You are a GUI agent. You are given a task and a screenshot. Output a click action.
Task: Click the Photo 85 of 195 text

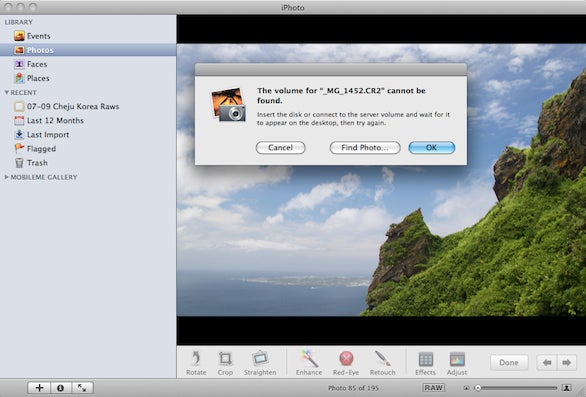pyautogui.click(x=354, y=388)
